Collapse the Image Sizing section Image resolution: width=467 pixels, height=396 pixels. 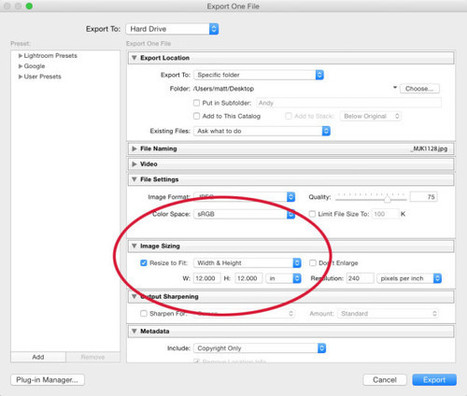coord(134,246)
